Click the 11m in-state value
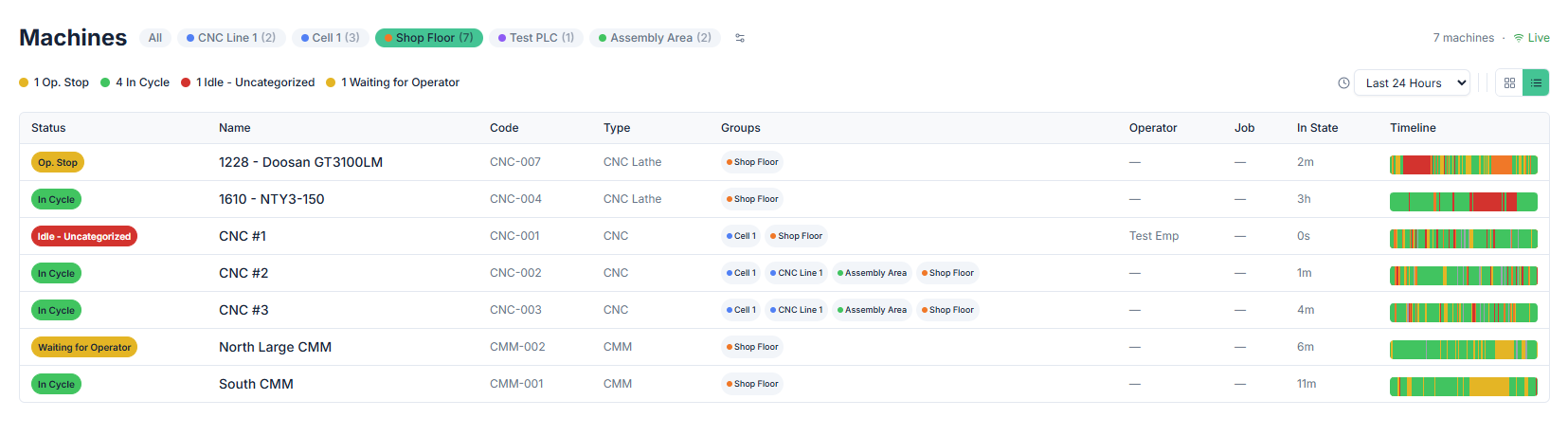This screenshot has width=1568, height=436. click(x=1307, y=384)
